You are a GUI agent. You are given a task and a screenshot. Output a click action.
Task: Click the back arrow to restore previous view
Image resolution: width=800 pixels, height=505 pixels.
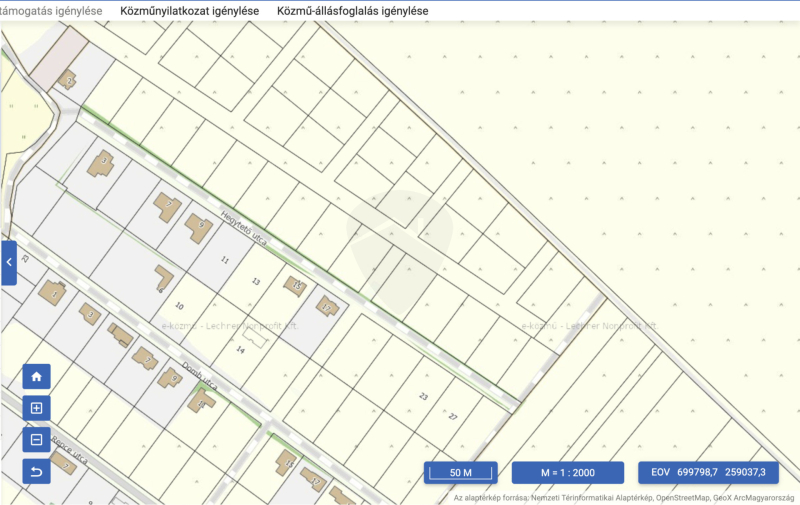click(36, 470)
